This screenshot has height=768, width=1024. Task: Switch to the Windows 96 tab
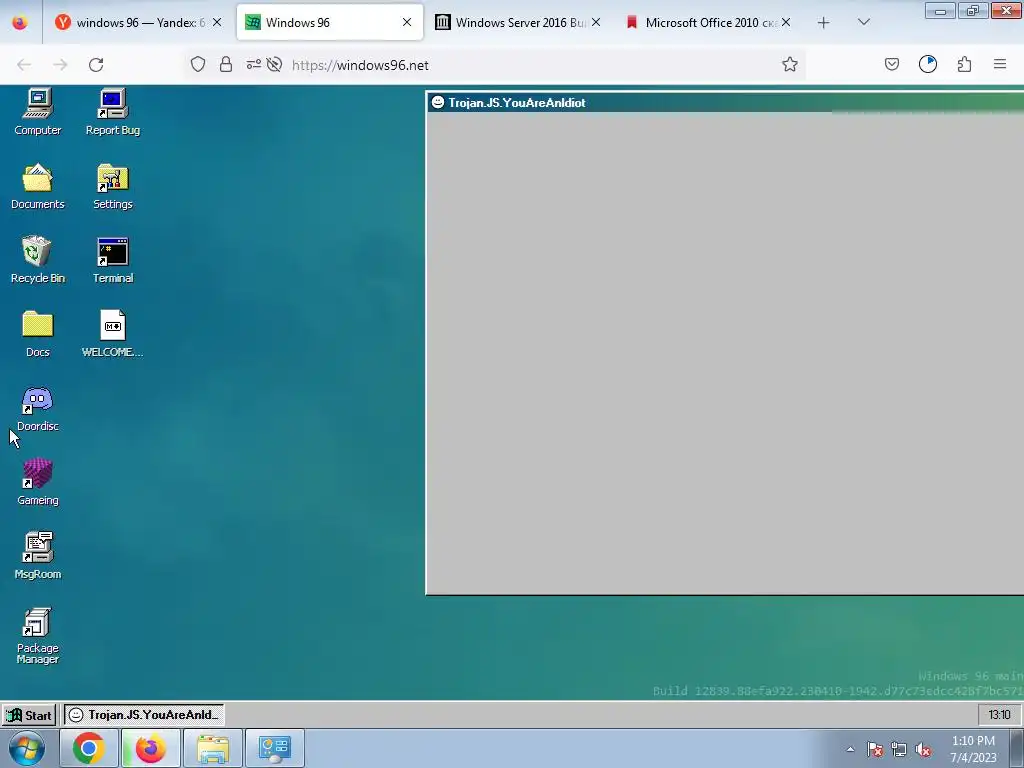[330, 23]
